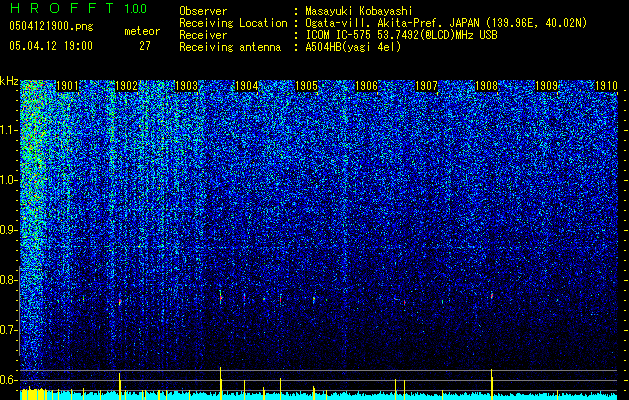Click the antenna value A504HB(yagi 4el)

tap(353, 47)
